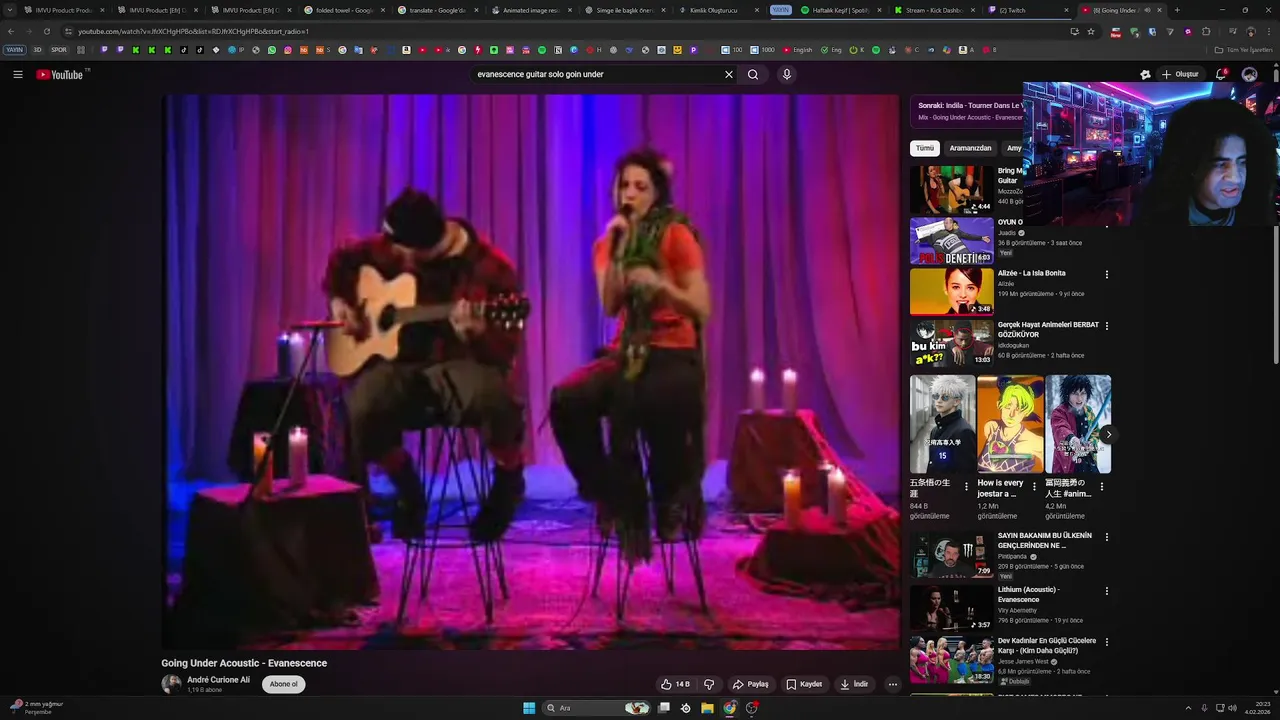Open more actions ellipsis under video
The image size is (1280, 720).
893,684
